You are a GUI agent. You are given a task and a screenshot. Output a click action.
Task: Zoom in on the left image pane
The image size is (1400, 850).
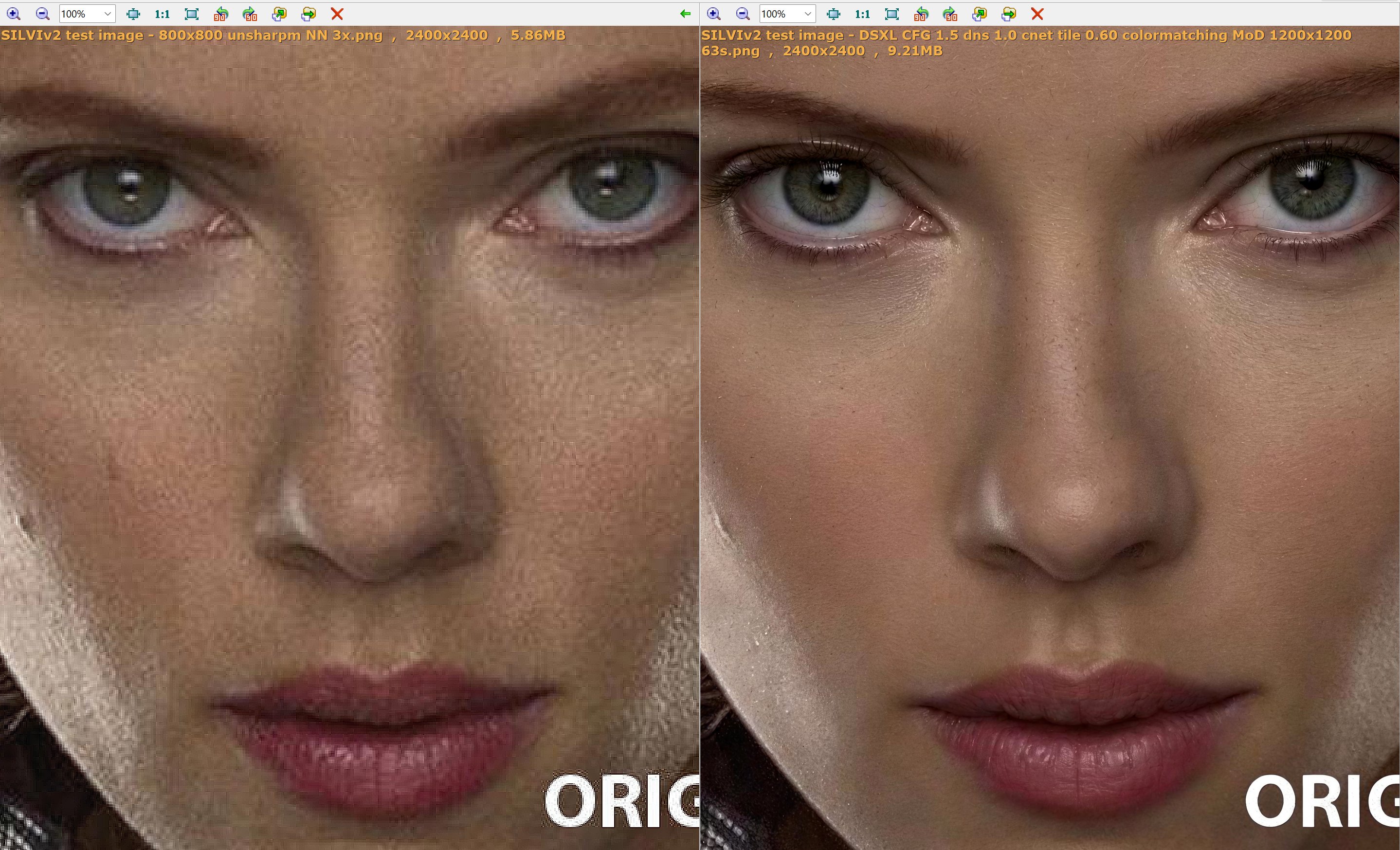coord(14,14)
